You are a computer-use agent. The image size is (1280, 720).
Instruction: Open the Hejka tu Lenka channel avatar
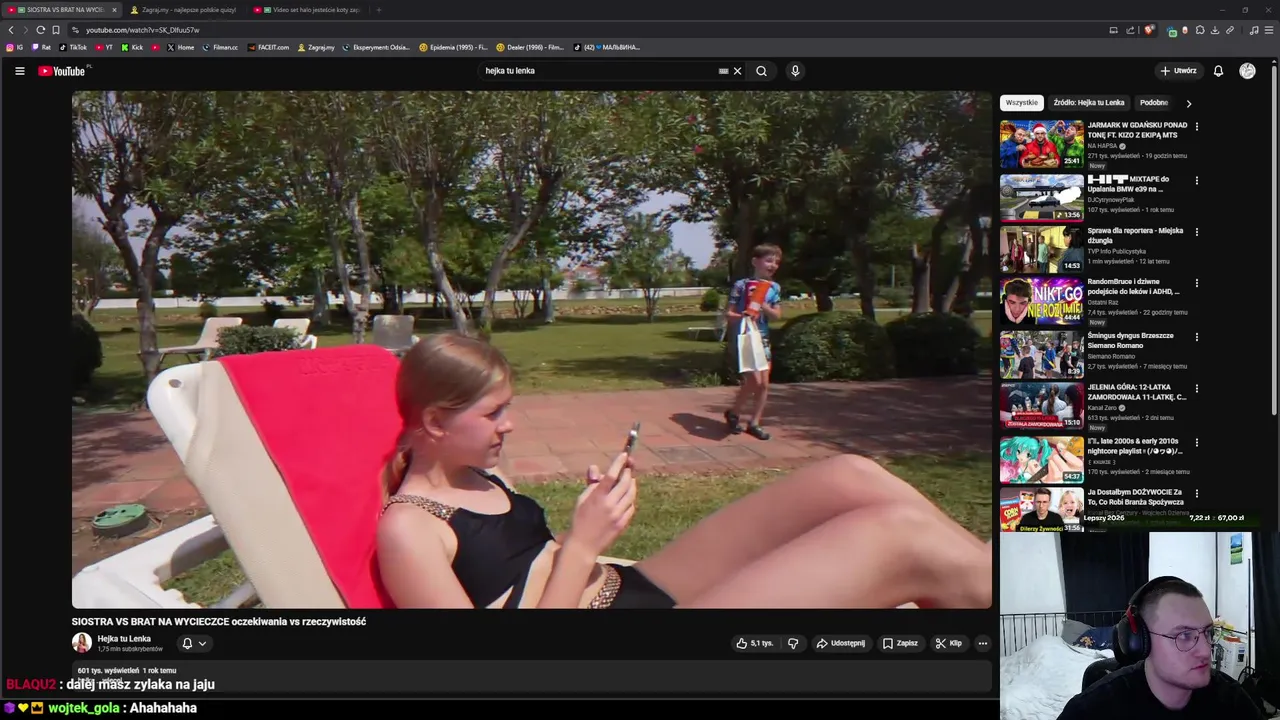pyautogui.click(x=82, y=643)
